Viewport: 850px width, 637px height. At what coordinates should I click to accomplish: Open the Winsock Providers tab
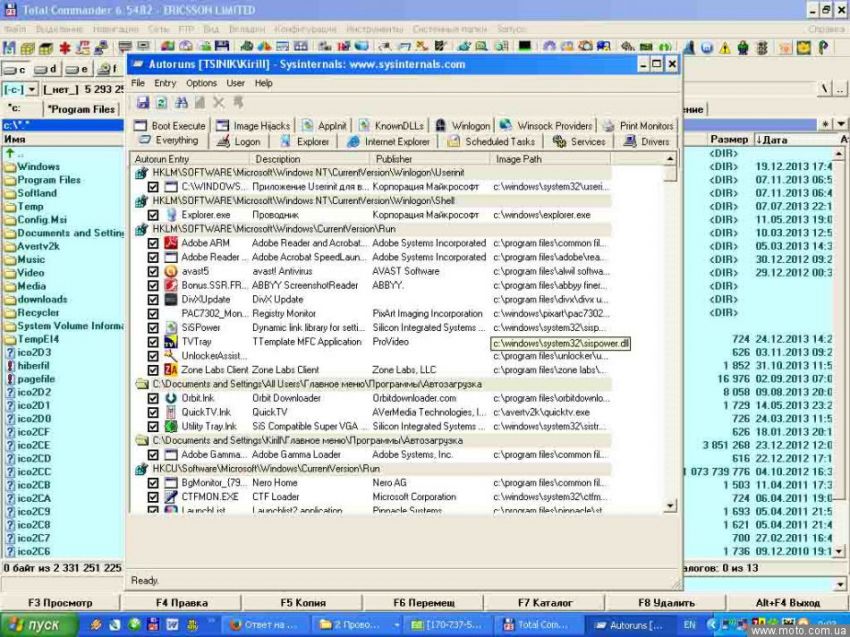(546, 126)
